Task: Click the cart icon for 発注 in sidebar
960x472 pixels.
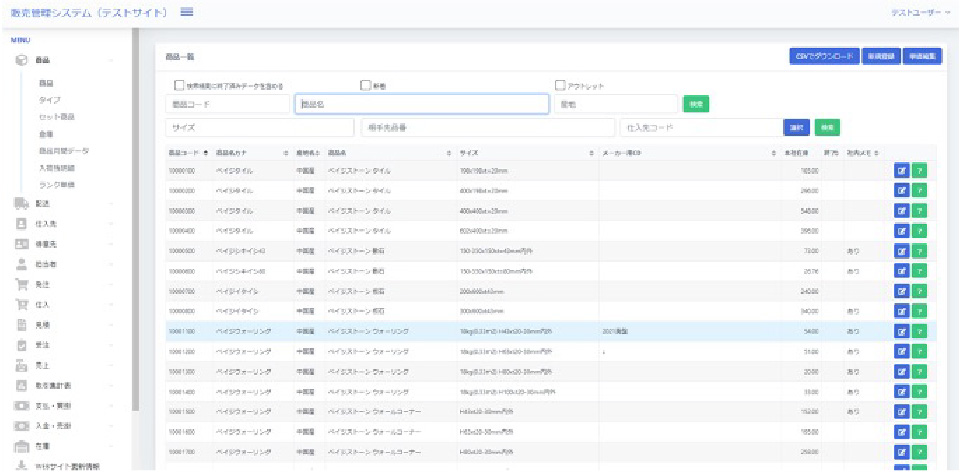Action: pos(20,285)
